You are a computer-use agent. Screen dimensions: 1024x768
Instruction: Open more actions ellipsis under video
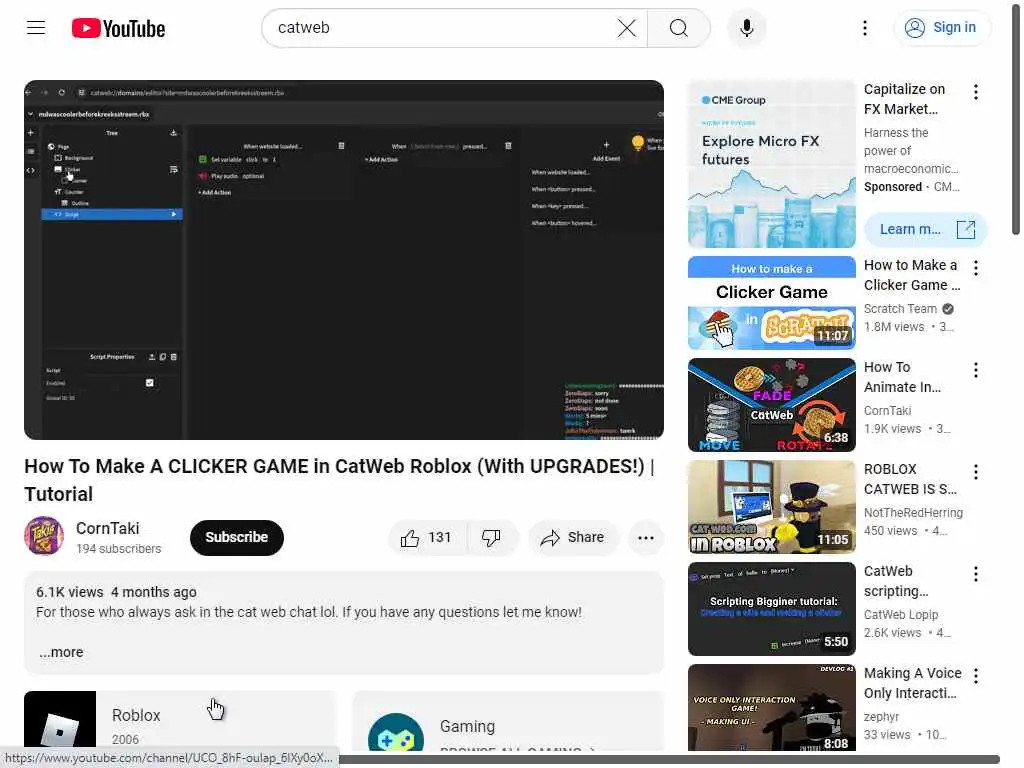tap(645, 537)
